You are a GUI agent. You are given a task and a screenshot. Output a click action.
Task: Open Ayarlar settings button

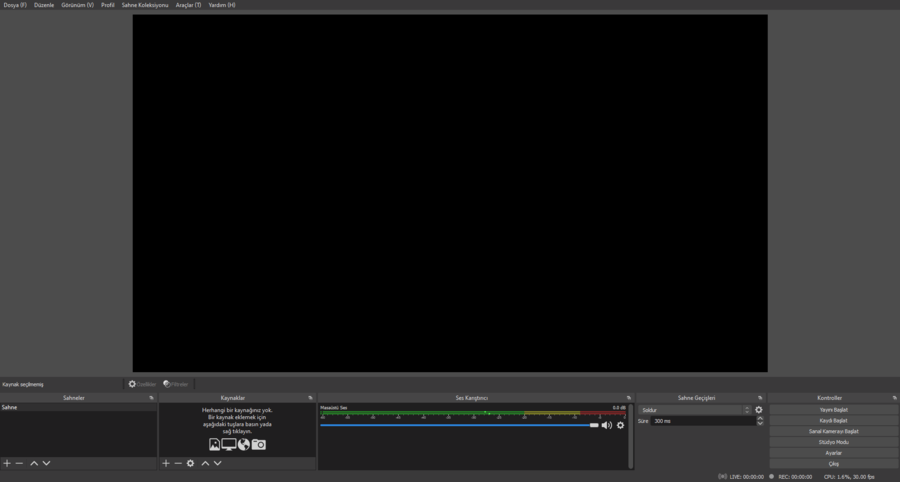coord(833,453)
